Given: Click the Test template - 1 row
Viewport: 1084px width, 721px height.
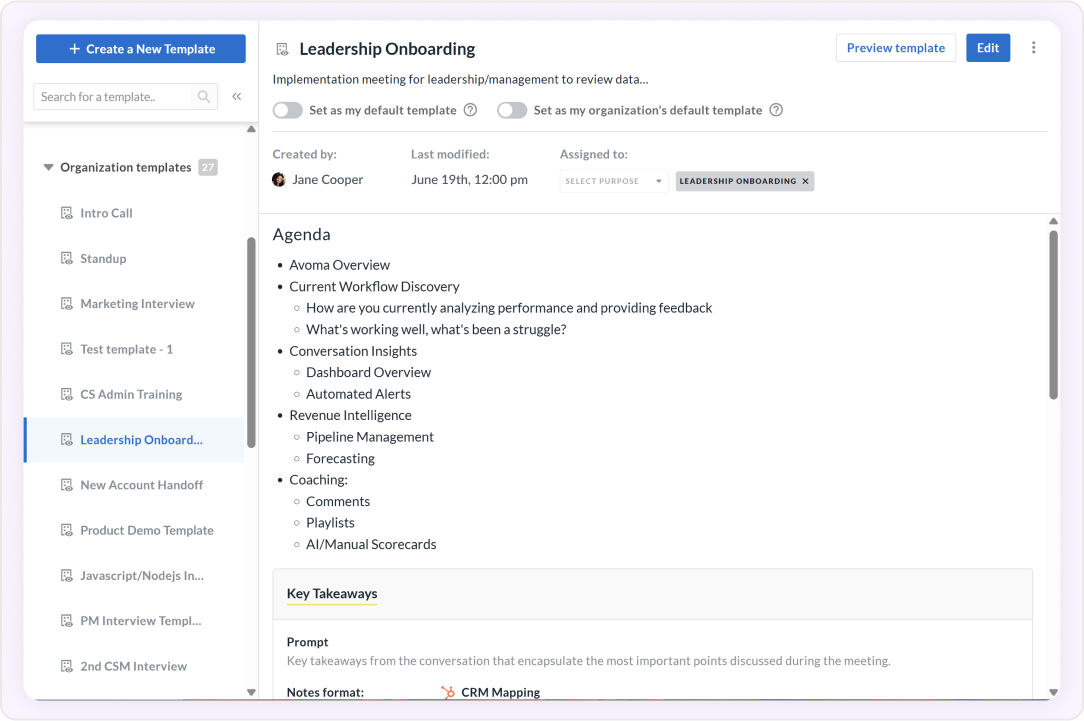Looking at the screenshot, I should tap(135, 349).
